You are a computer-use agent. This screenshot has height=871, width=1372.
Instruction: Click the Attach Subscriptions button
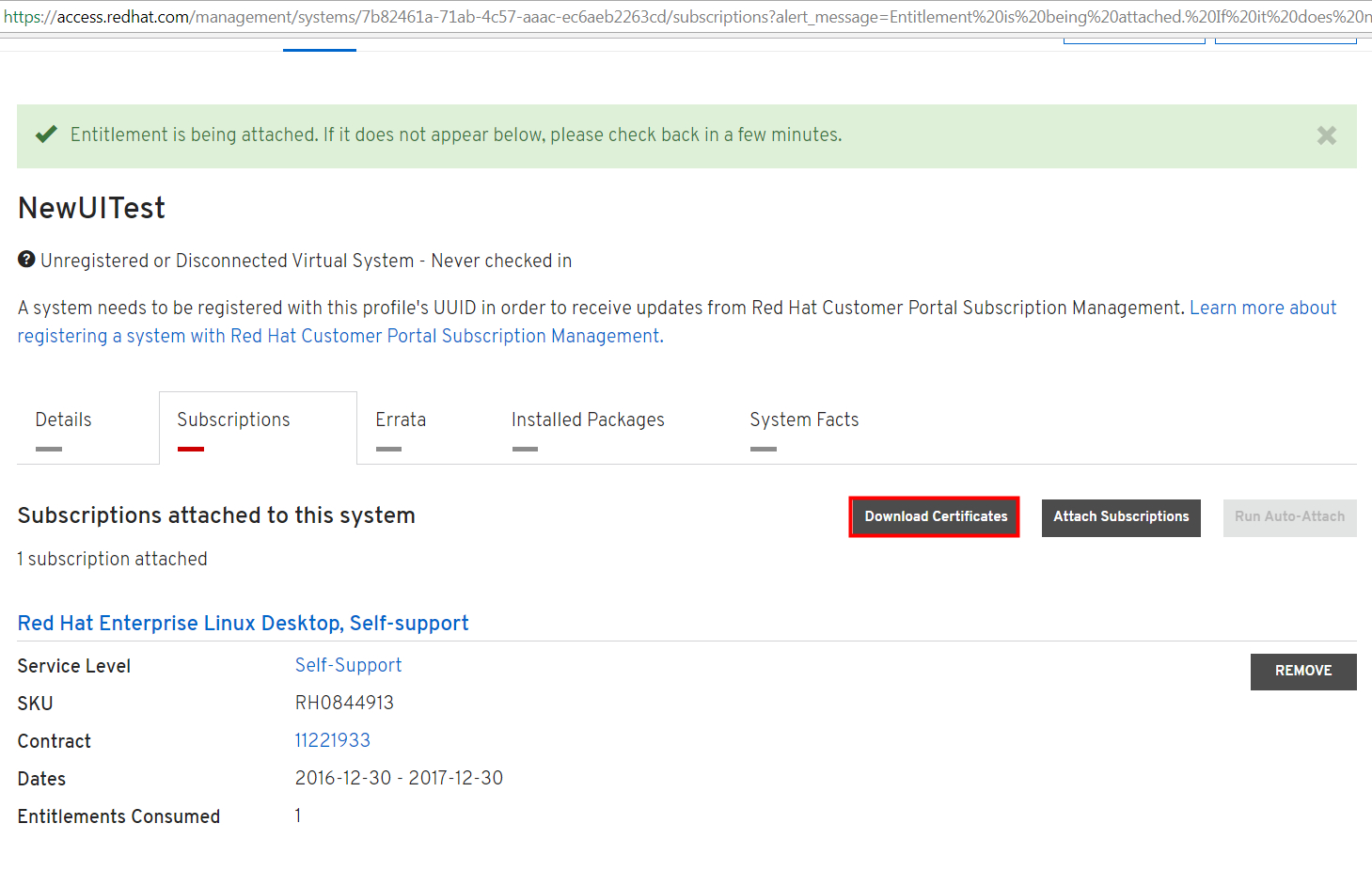point(1121,517)
